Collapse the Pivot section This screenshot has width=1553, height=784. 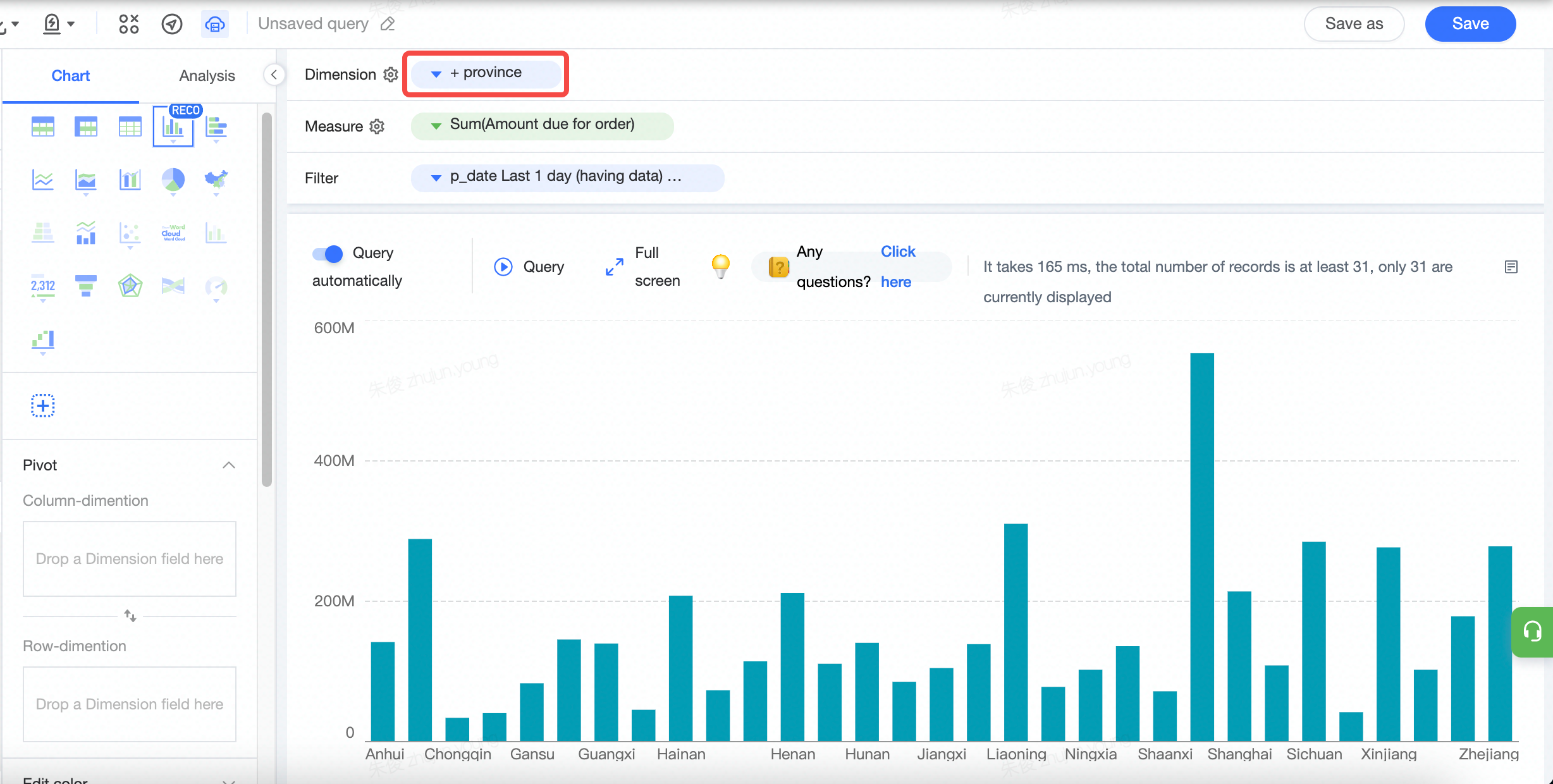pos(229,465)
